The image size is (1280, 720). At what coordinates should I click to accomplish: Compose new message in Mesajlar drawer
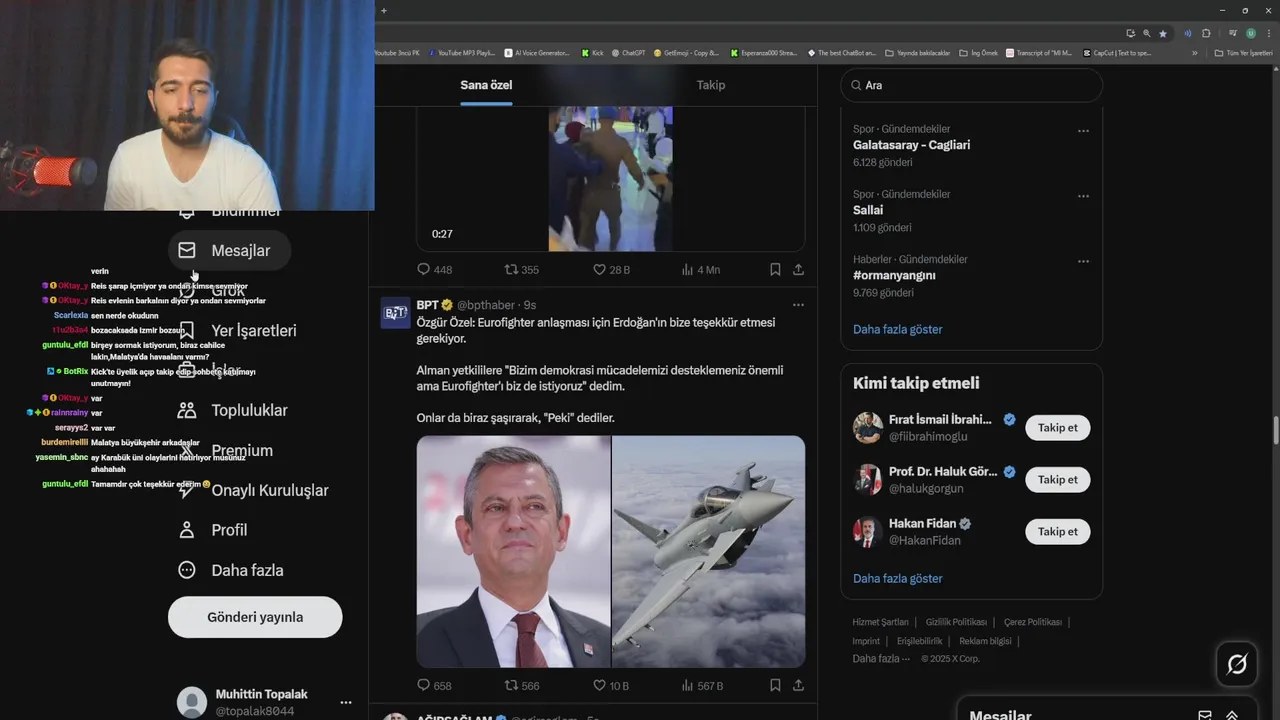(1205, 715)
